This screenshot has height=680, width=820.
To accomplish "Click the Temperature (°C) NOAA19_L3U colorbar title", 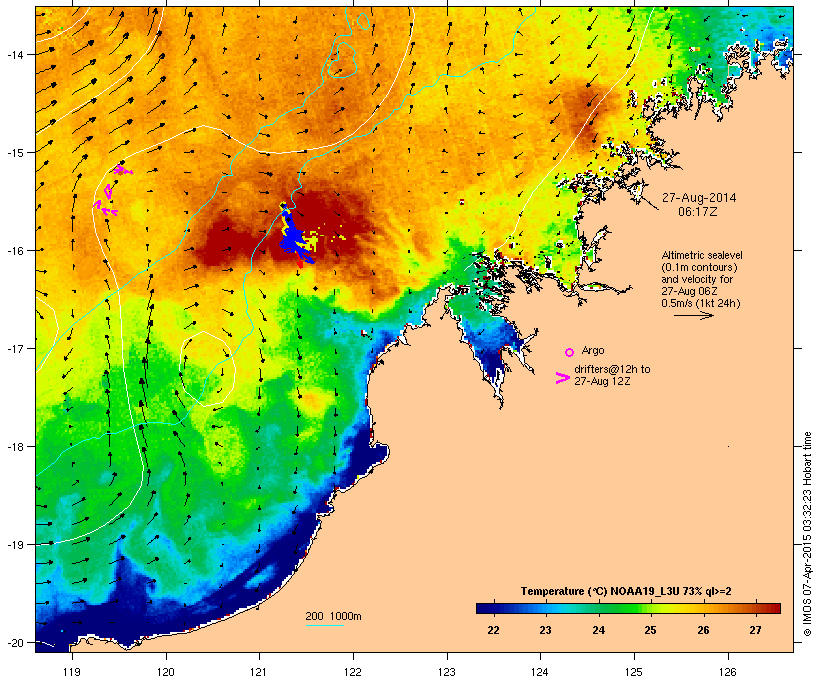I will coord(626,591).
